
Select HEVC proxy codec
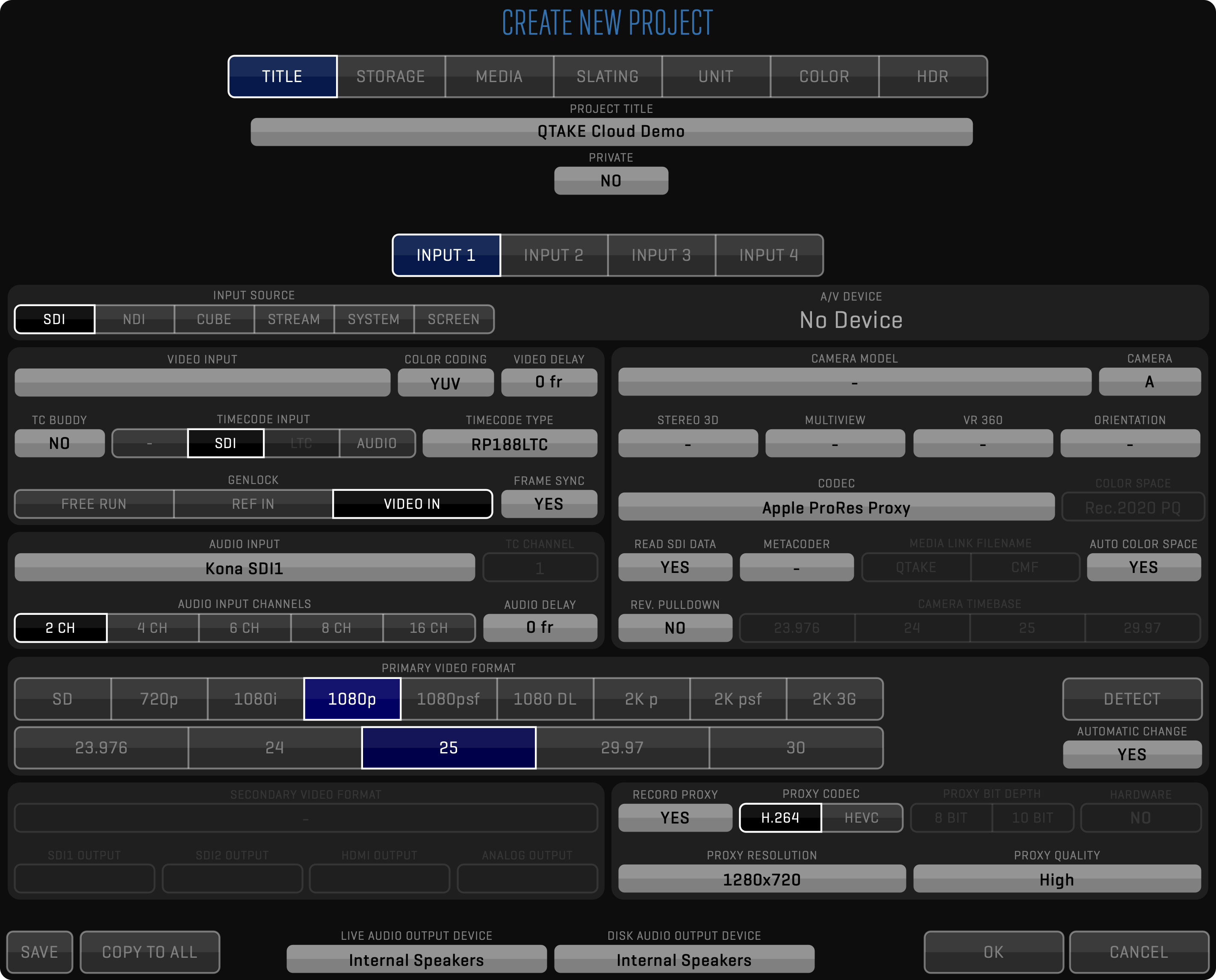pos(862,818)
